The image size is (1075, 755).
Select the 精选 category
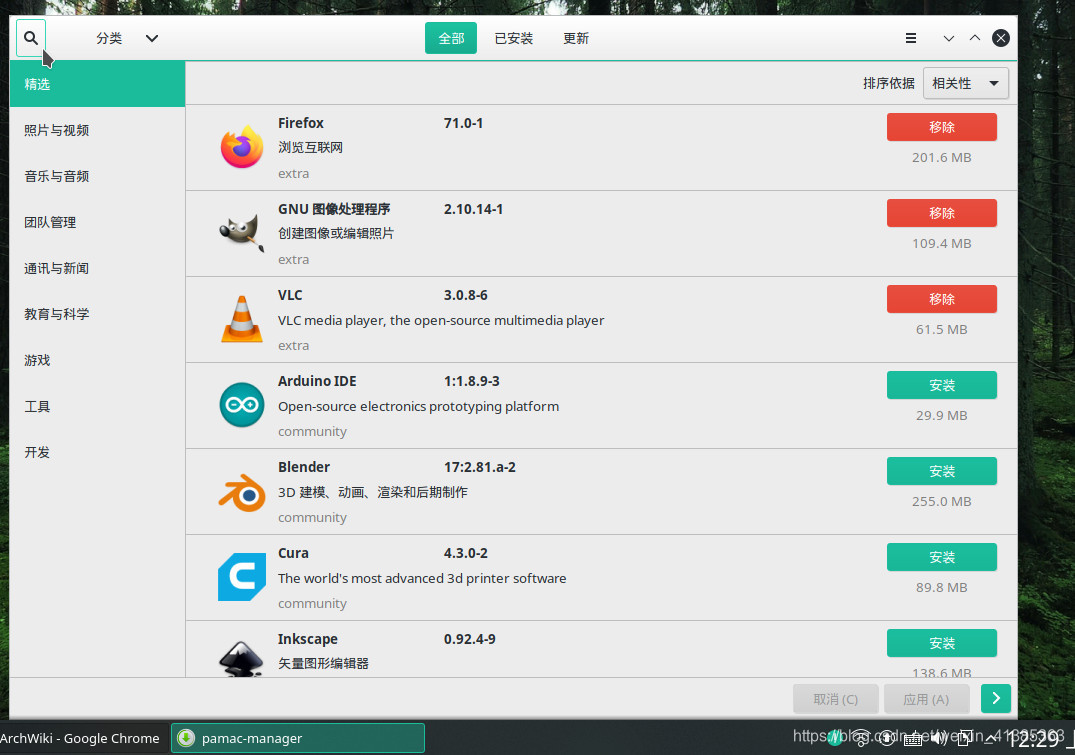point(97,84)
